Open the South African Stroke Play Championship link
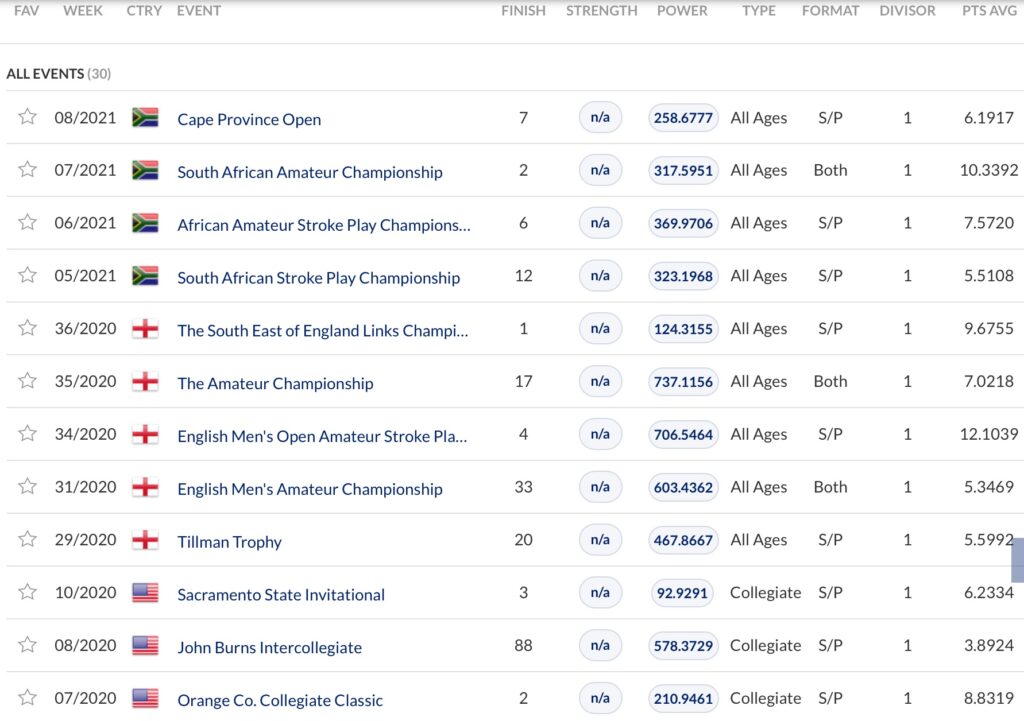1024x721 pixels. point(318,278)
